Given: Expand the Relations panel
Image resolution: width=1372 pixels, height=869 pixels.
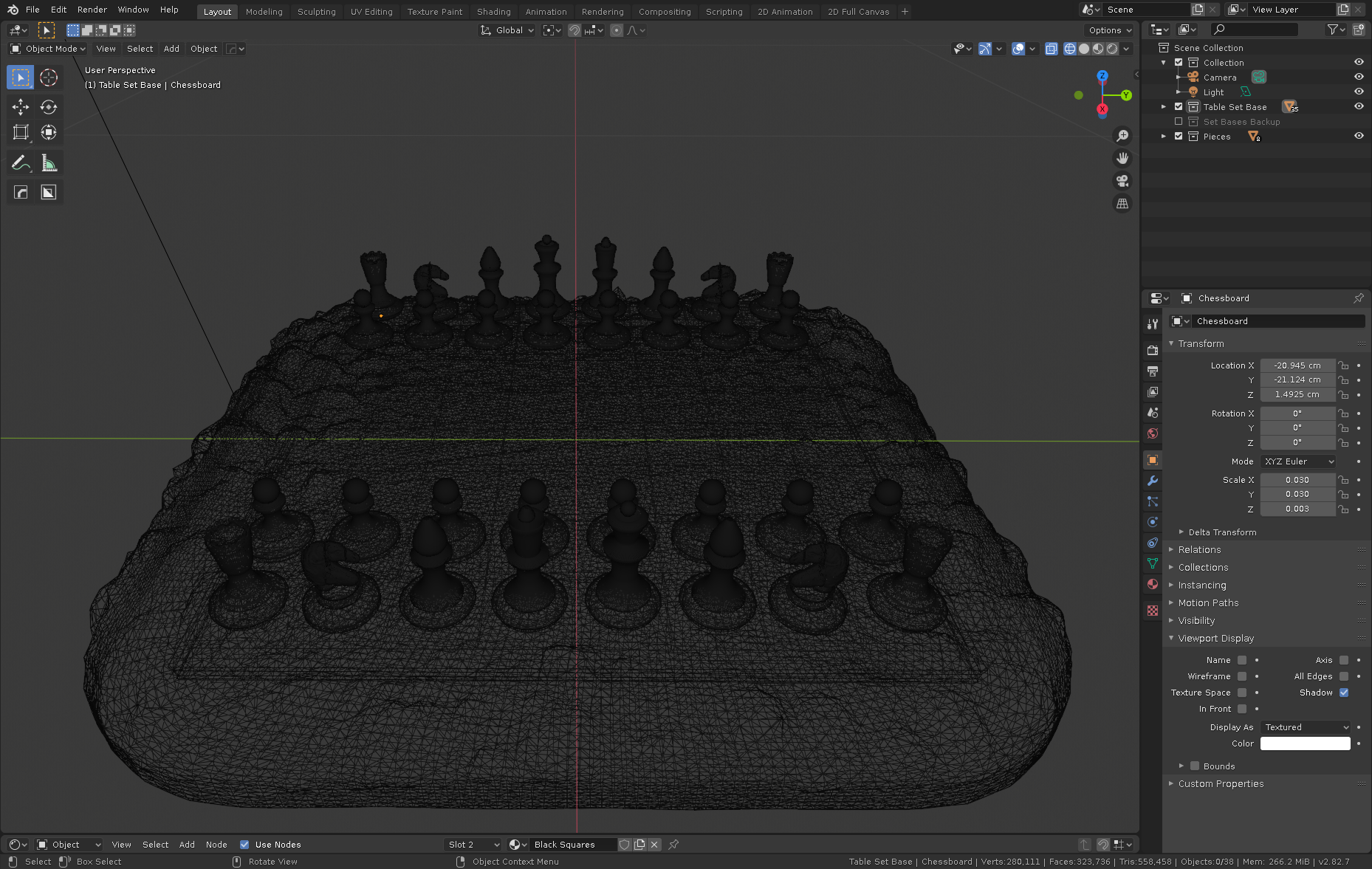Looking at the screenshot, I should tap(1199, 550).
